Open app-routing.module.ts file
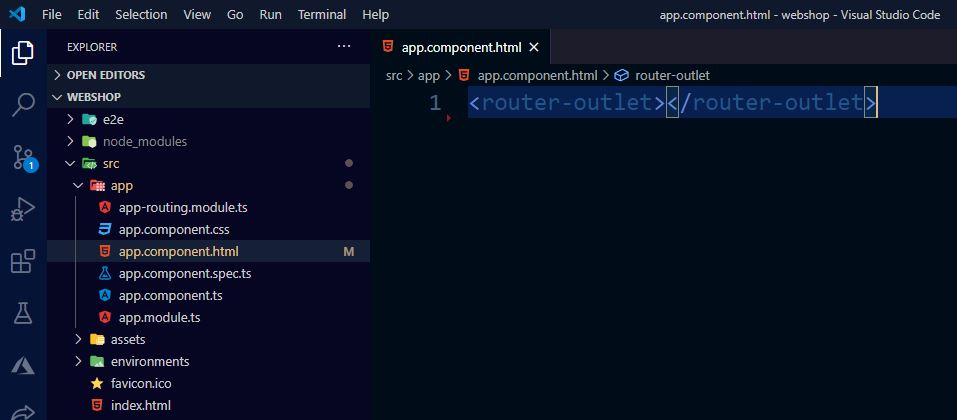957x420 pixels. click(x=183, y=208)
